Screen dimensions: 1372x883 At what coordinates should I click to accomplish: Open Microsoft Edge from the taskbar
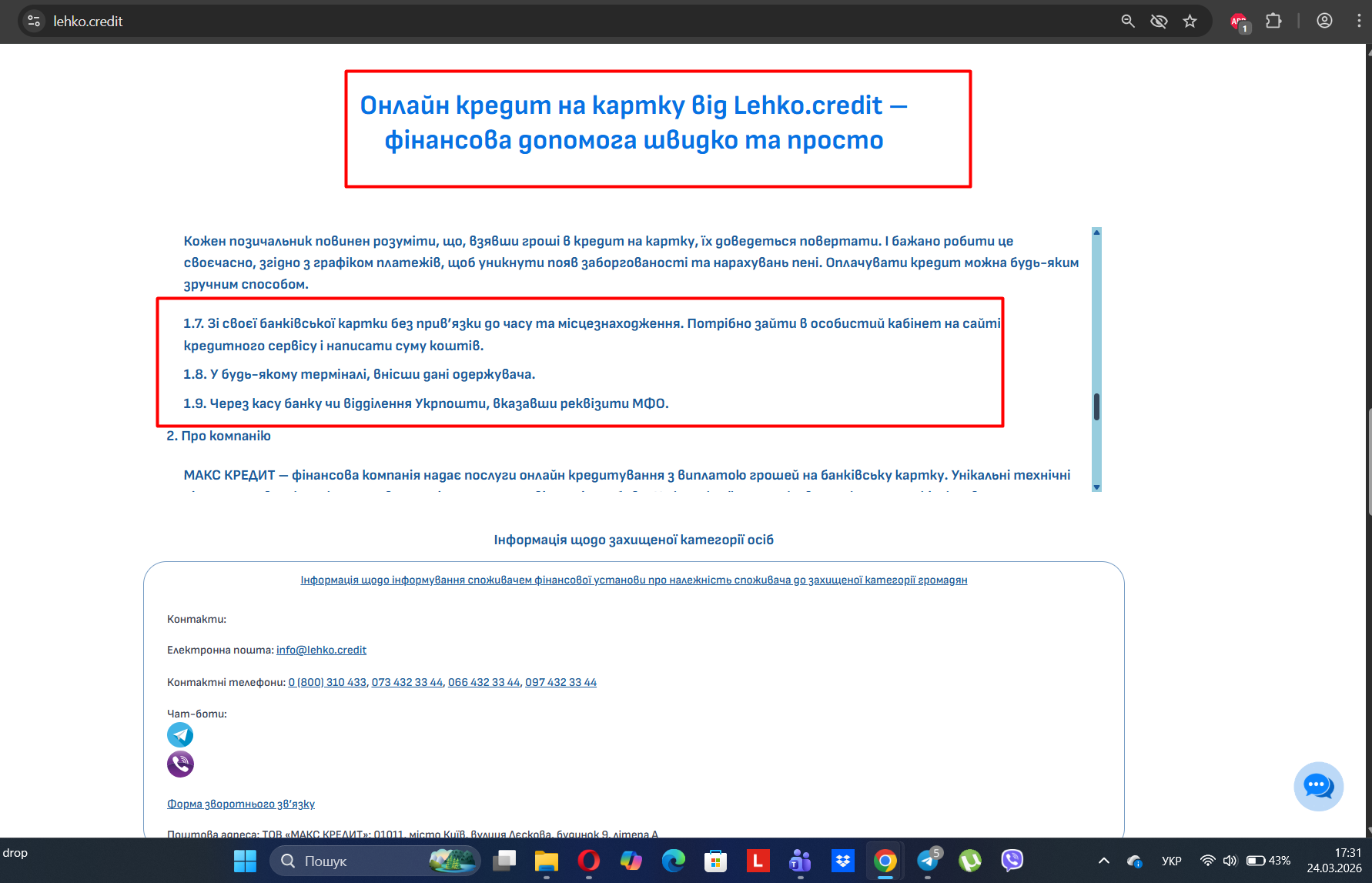coord(674,861)
